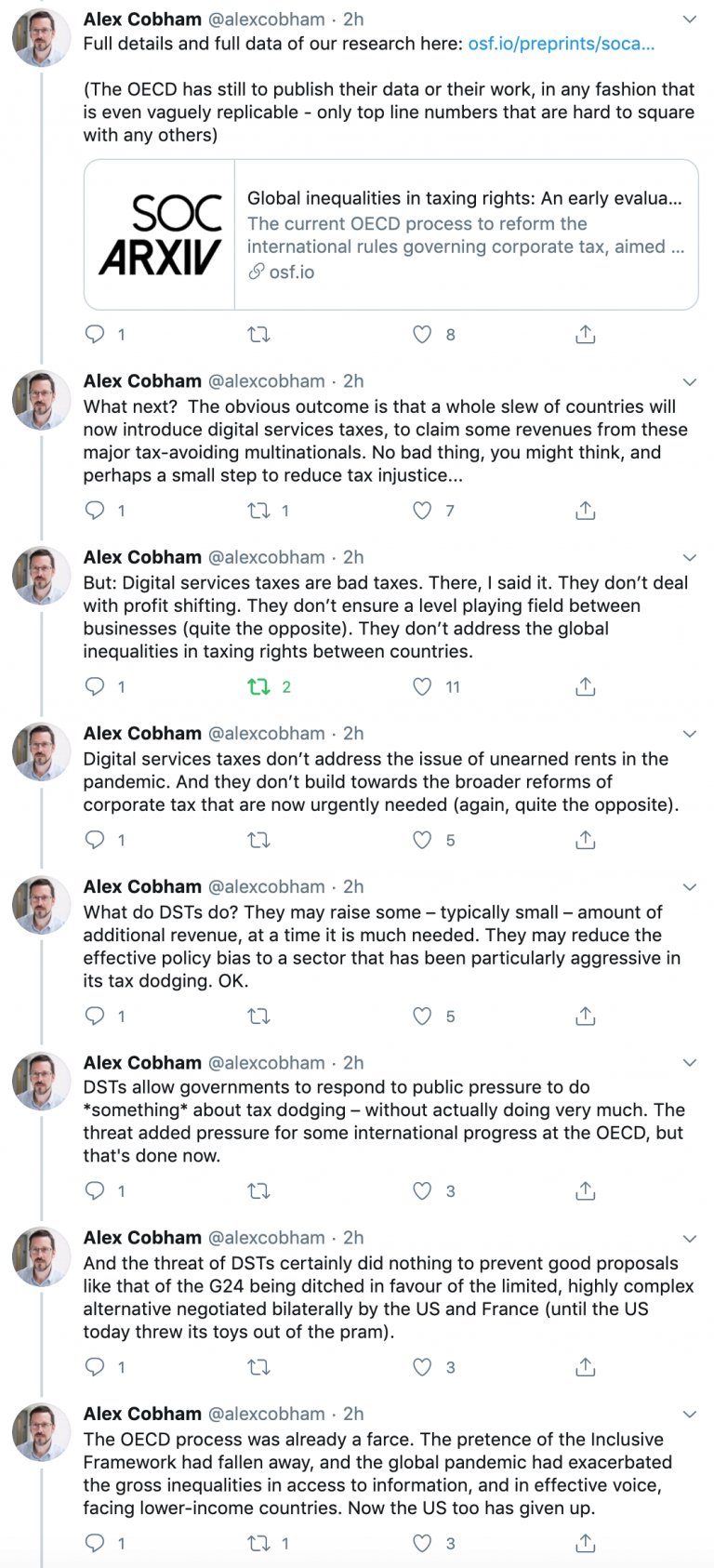Undo retweet on 'Digital services taxes are bad taxes' tweet
This screenshot has width=714, height=1568.
(258, 686)
